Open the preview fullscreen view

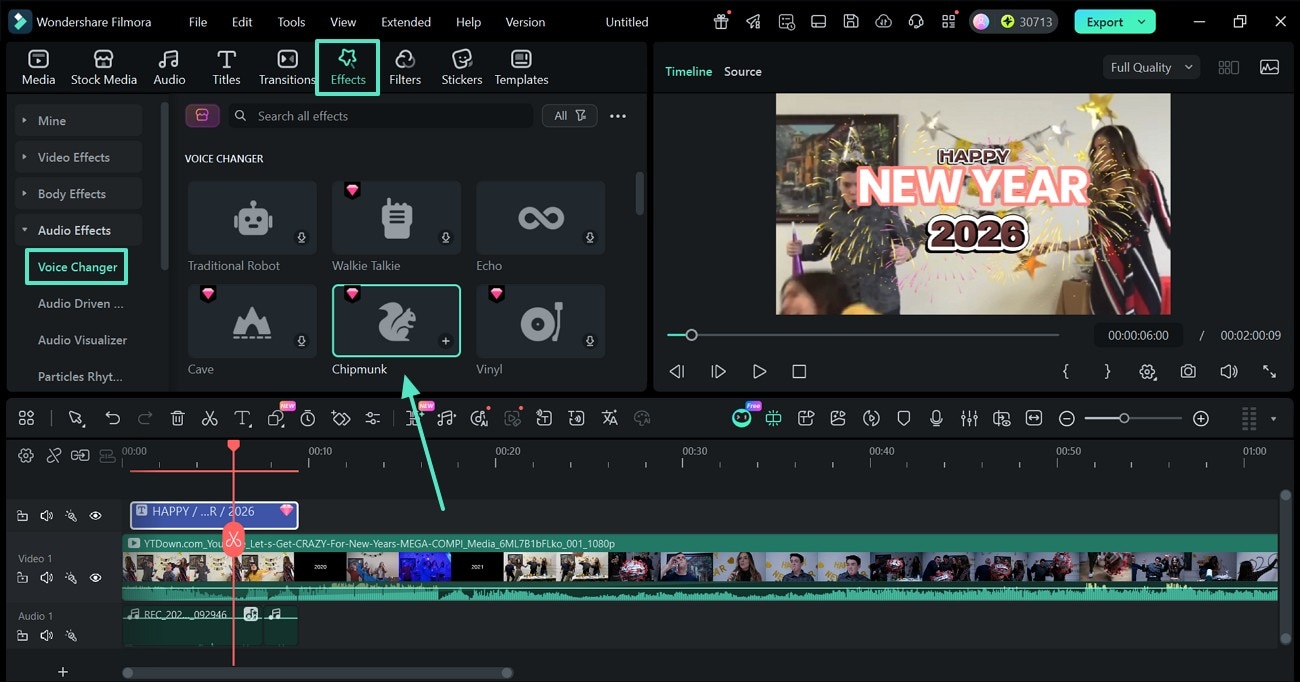[x=1269, y=371]
